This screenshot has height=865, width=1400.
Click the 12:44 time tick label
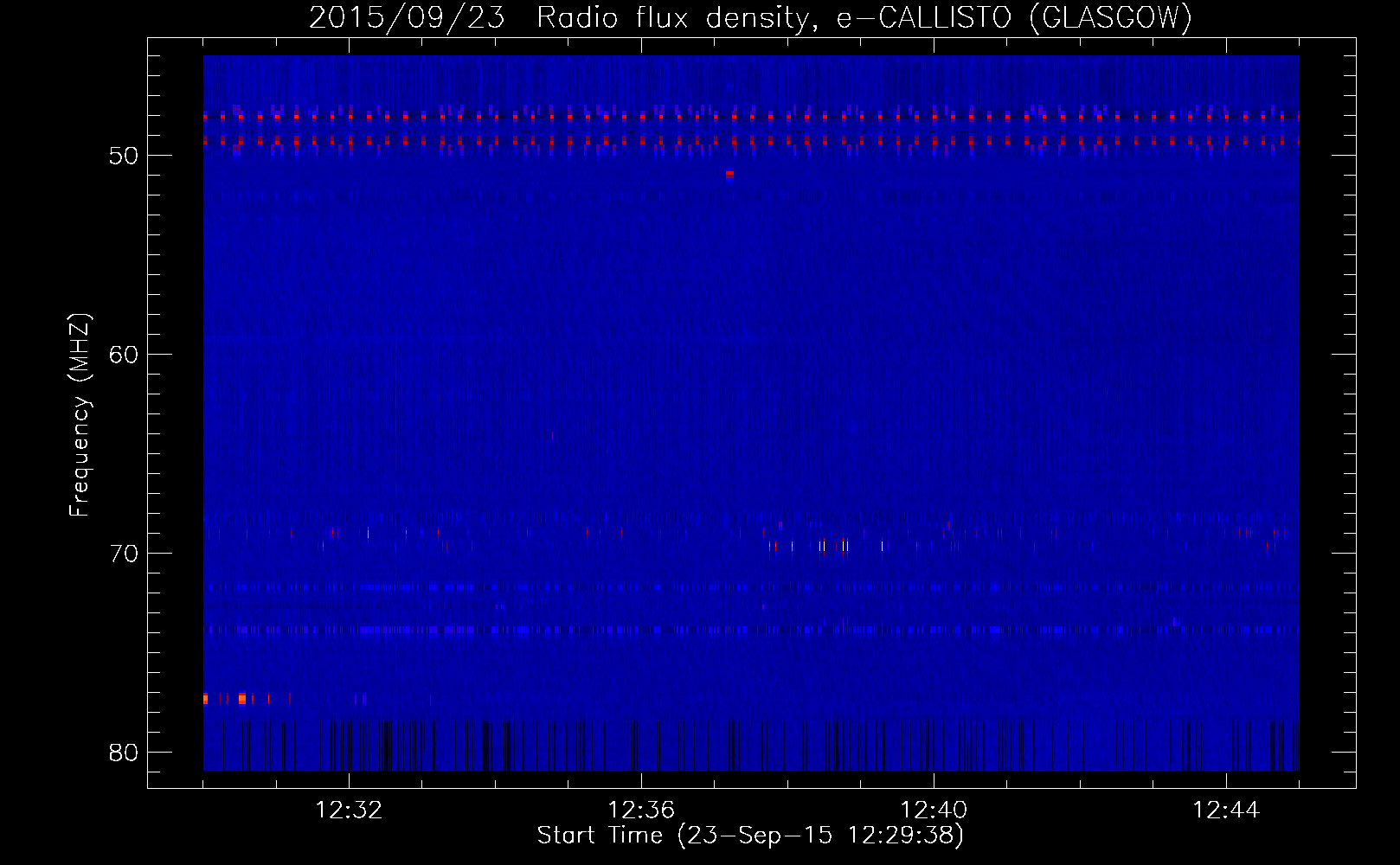pyautogui.click(x=1226, y=811)
